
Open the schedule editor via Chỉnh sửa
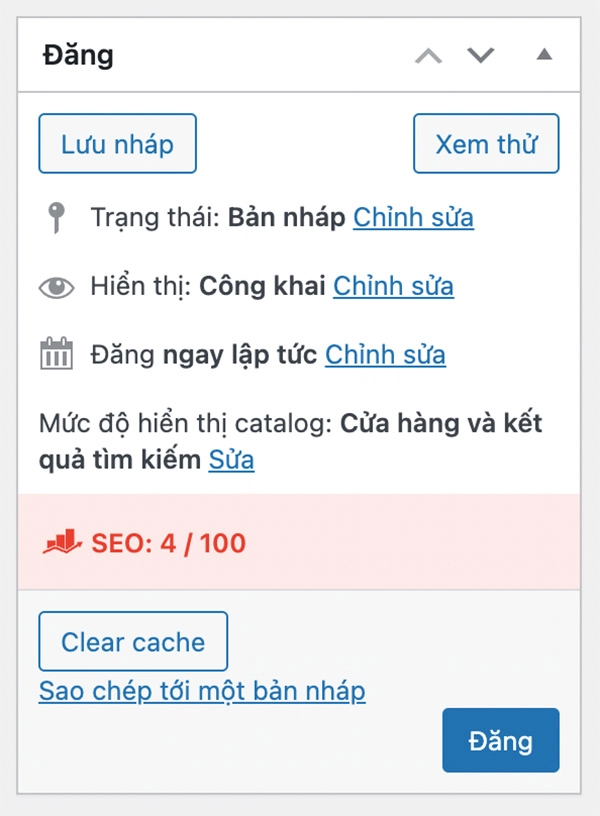(x=385, y=354)
